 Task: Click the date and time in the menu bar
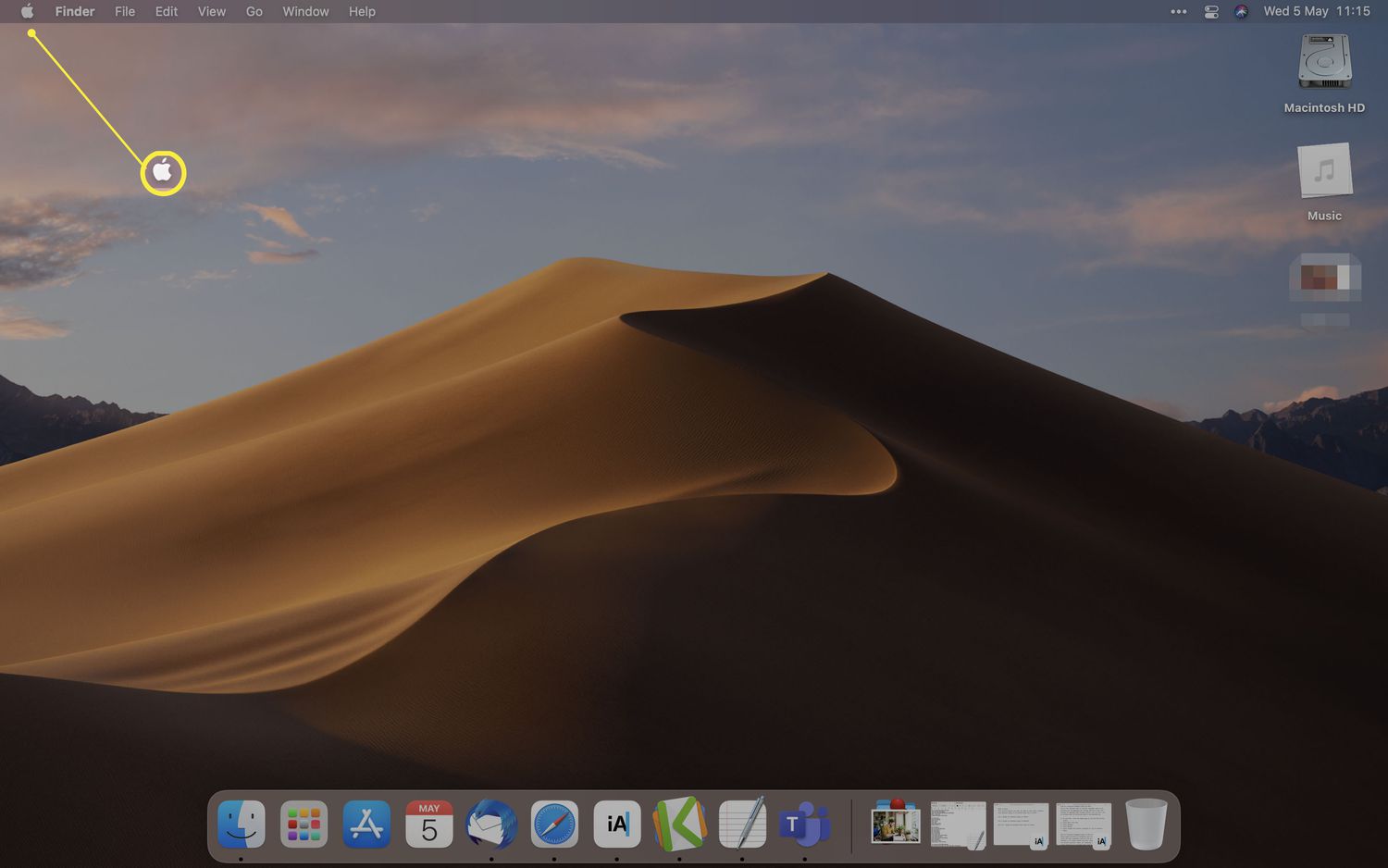(1317, 11)
